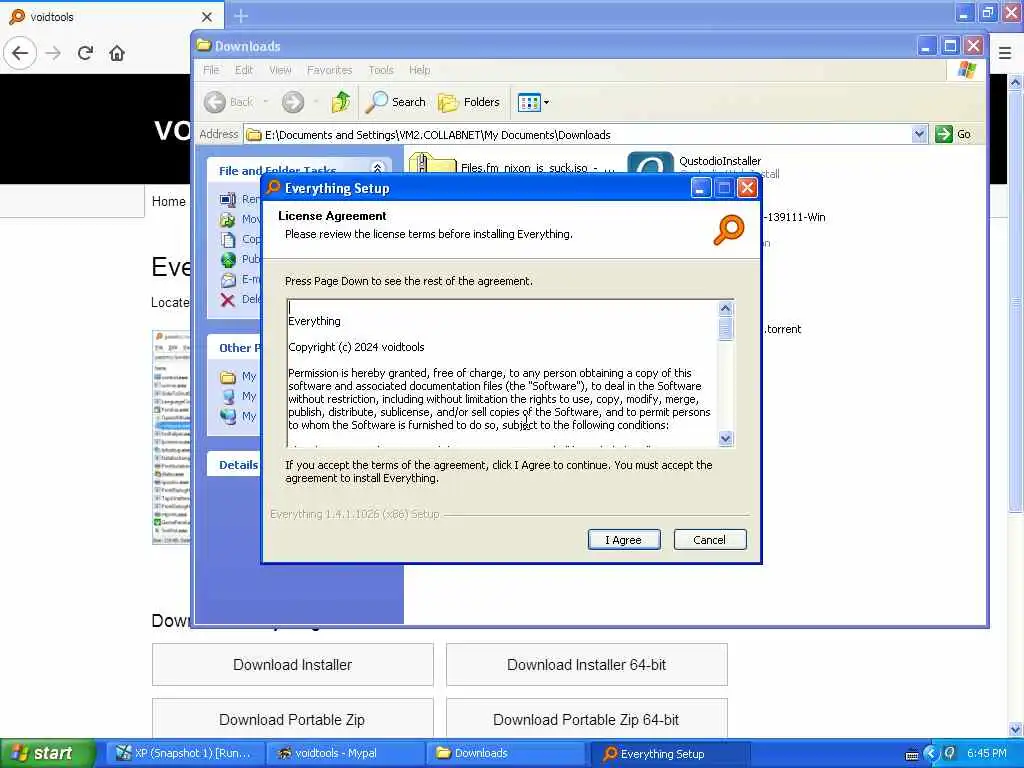Switch to XP (Snapshot 1) taskbar item
1024x768 pixels.
coord(186,753)
